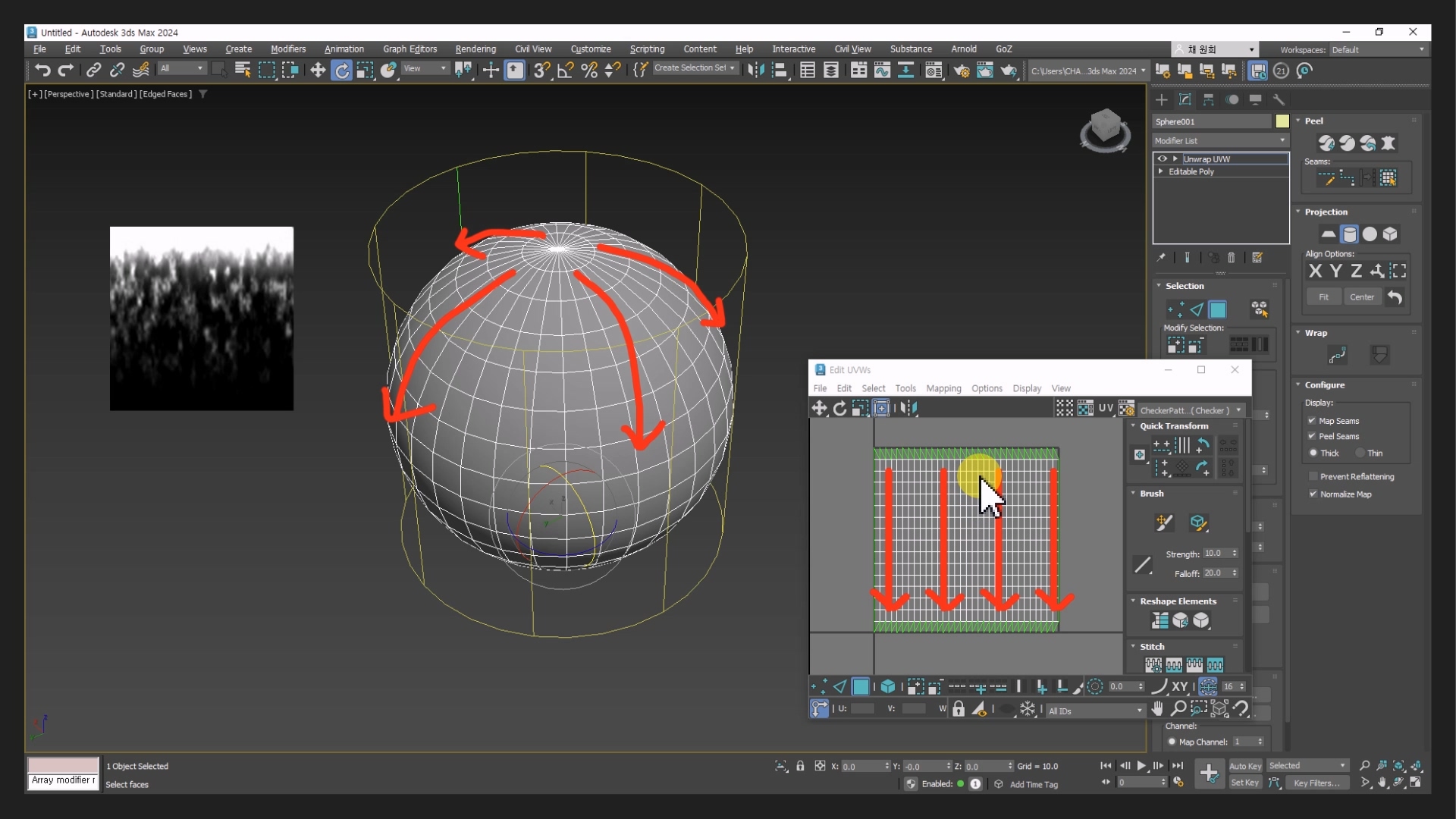Expand the Editable Poly stack entry
The height and width of the screenshot is (819, 1456).
[x=1161, y=171]
